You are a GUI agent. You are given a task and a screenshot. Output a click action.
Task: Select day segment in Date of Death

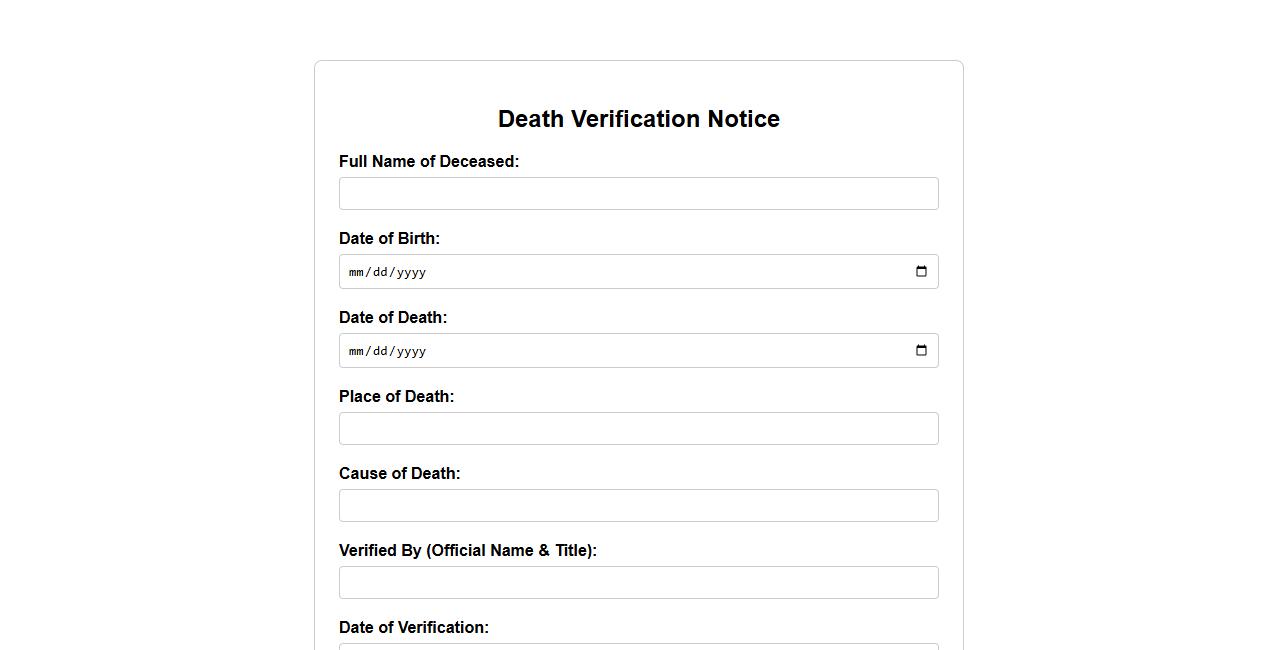click(x=380, y=351)
